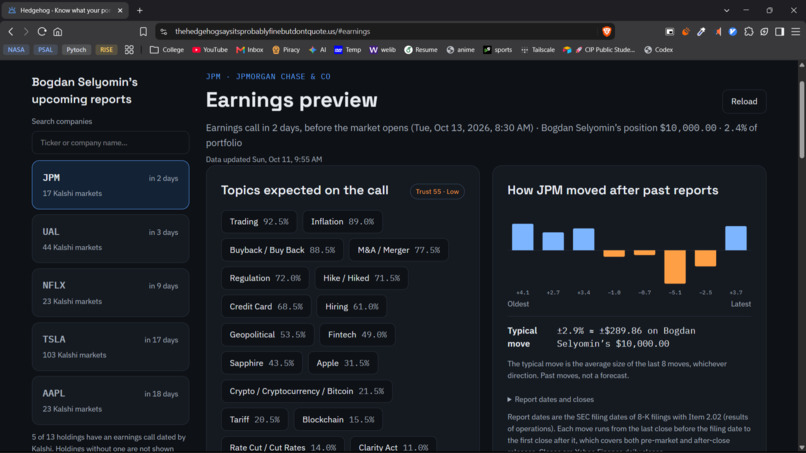
Task: Select the AAPL company card
Action: pos(111,401)
